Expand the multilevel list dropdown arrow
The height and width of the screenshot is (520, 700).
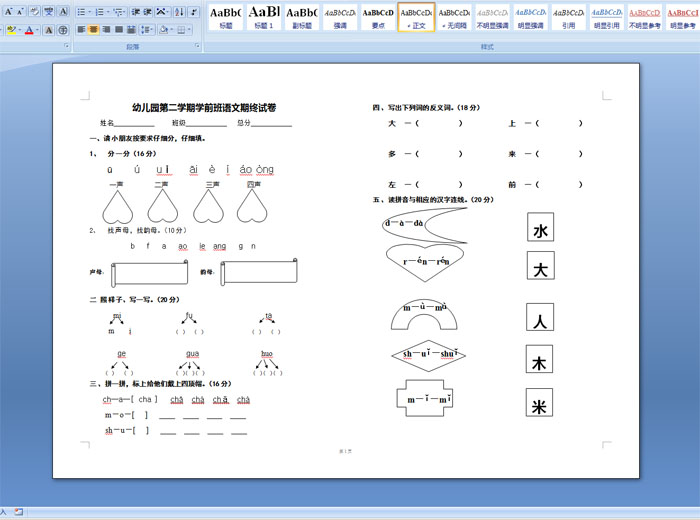[x=126, y=12]
